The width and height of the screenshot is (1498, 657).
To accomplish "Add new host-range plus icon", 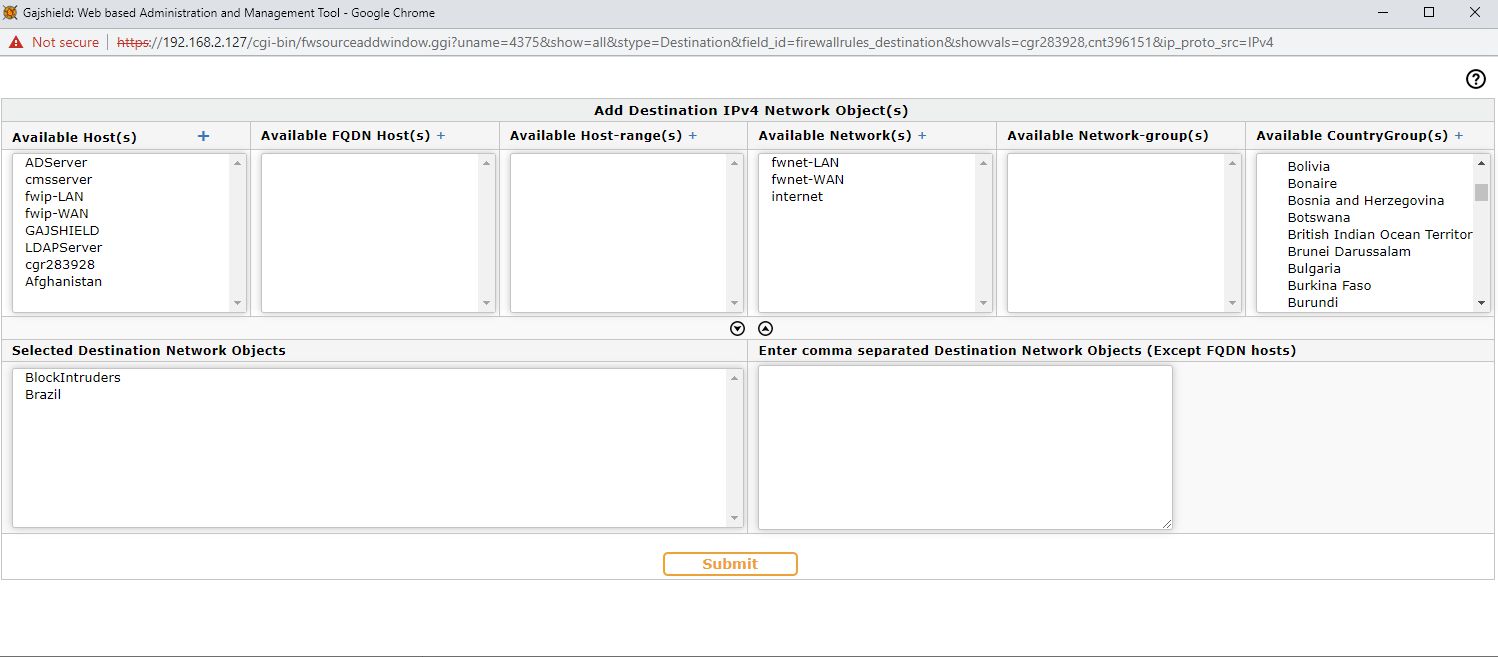I will pos(692,135).
